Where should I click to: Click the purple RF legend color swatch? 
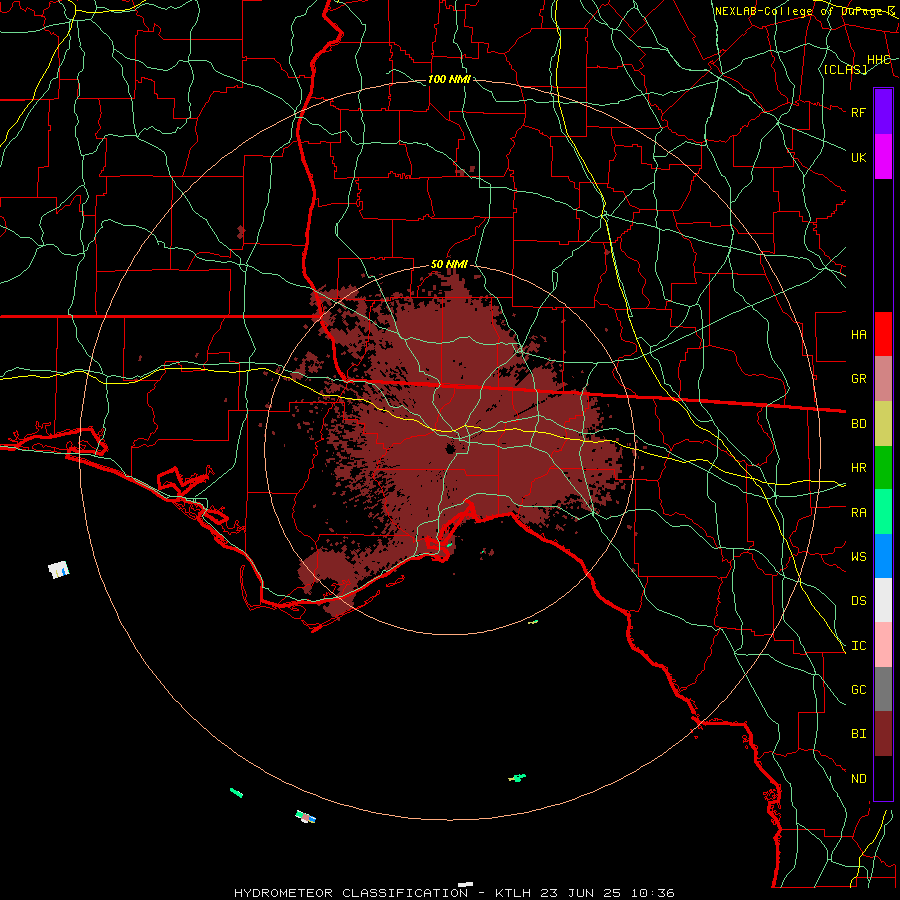[883, 112]
